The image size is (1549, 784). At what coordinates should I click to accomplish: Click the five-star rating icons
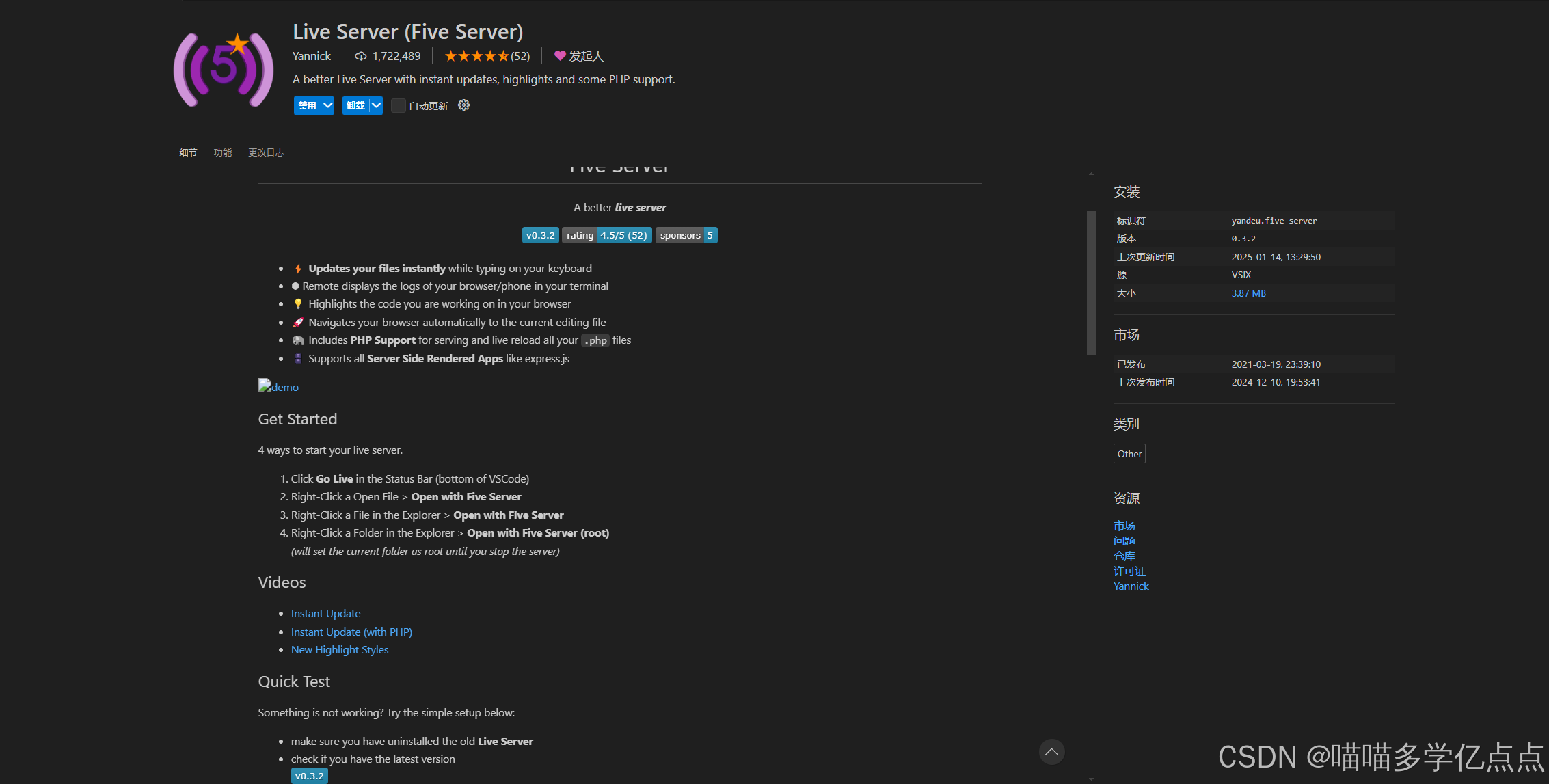[x=476, y=56]
